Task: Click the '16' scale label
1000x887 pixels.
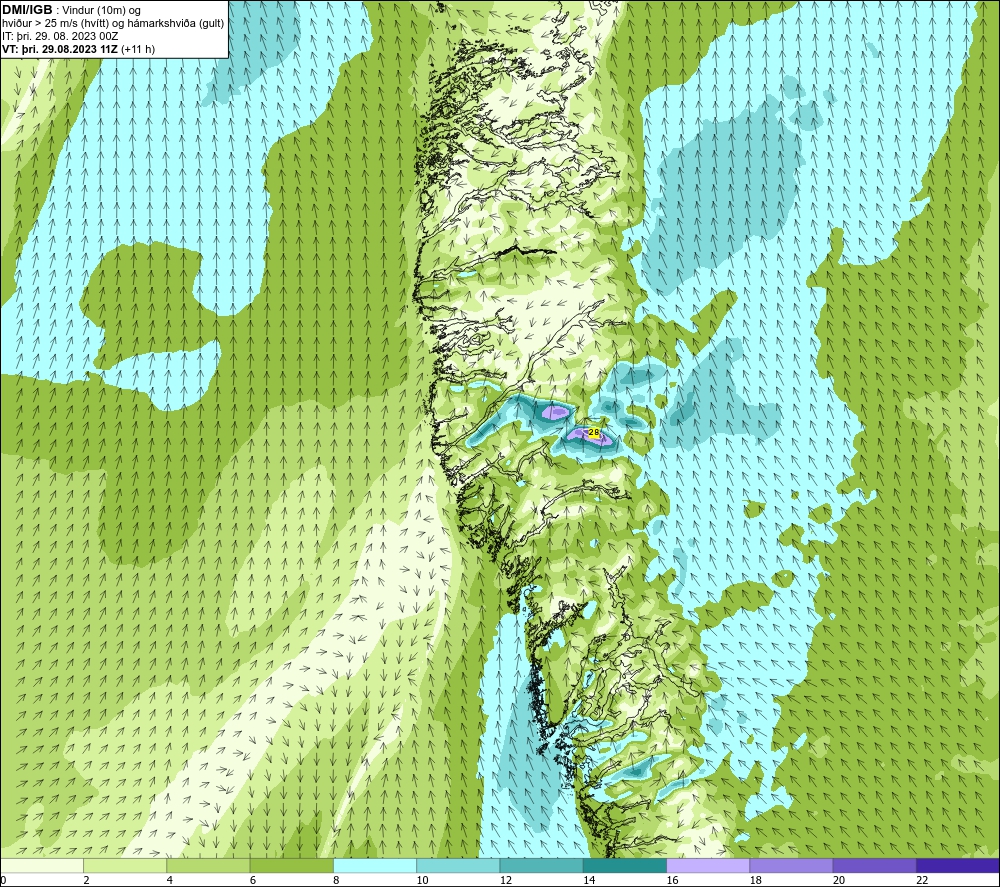Action: pos(673,880)
